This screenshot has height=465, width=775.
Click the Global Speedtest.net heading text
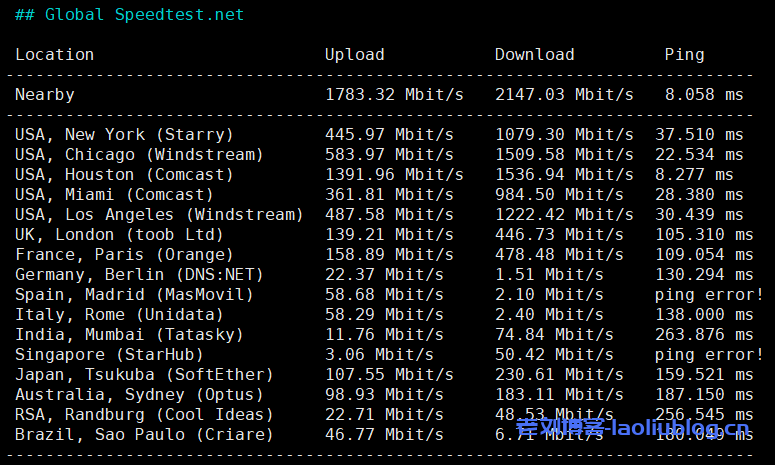(144, 15)
